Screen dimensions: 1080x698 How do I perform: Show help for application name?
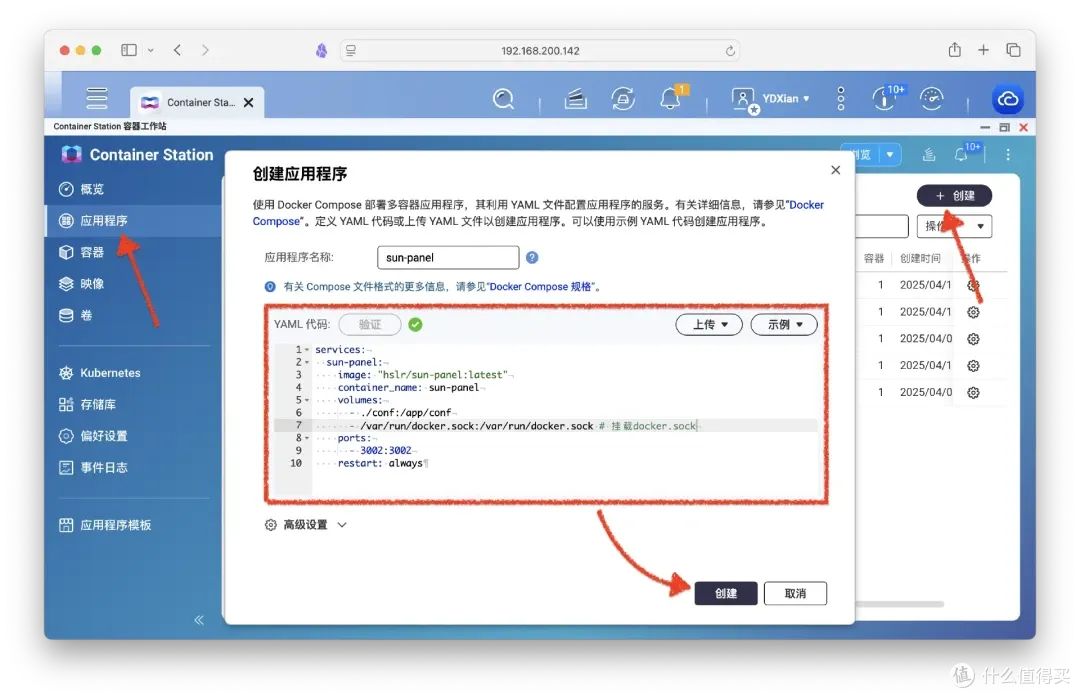tap(532, 257)
